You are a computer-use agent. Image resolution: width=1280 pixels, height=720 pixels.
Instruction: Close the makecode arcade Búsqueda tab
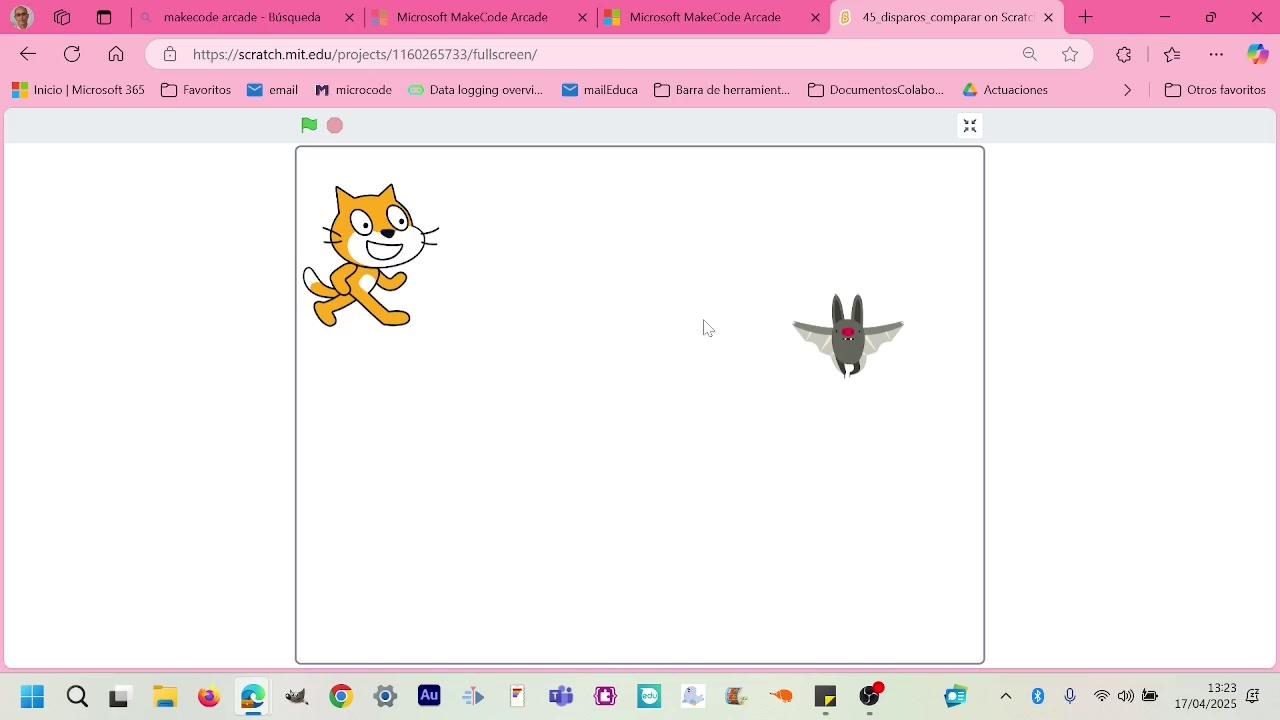(x=349, y=17)
